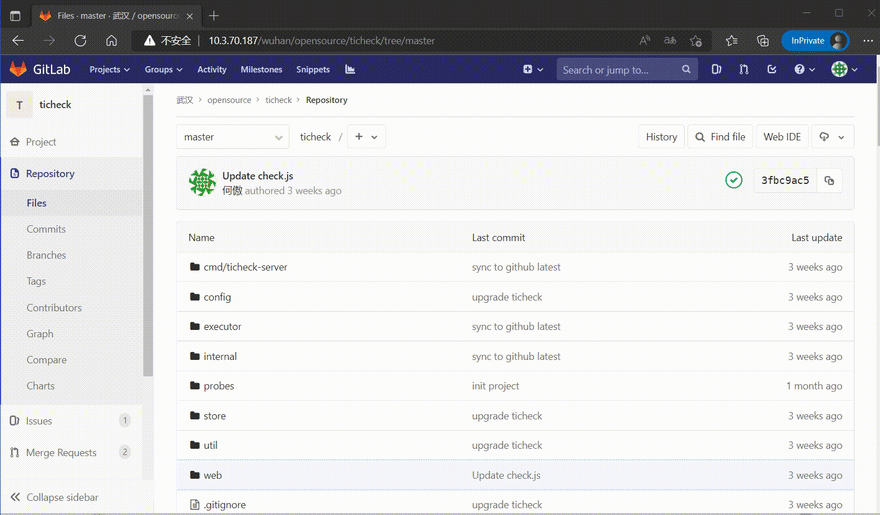Open Issues in the sidebar
Viewport: 880px width, 515px height.
(38, 421)
